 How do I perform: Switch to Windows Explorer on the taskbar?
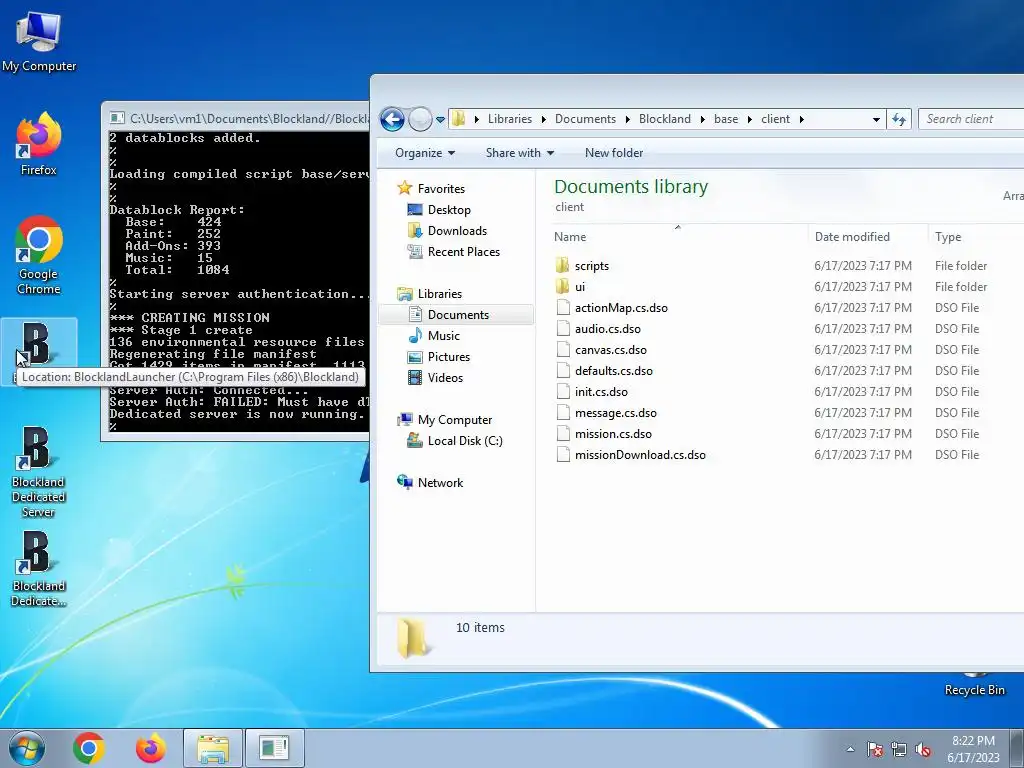pos(213,748)
